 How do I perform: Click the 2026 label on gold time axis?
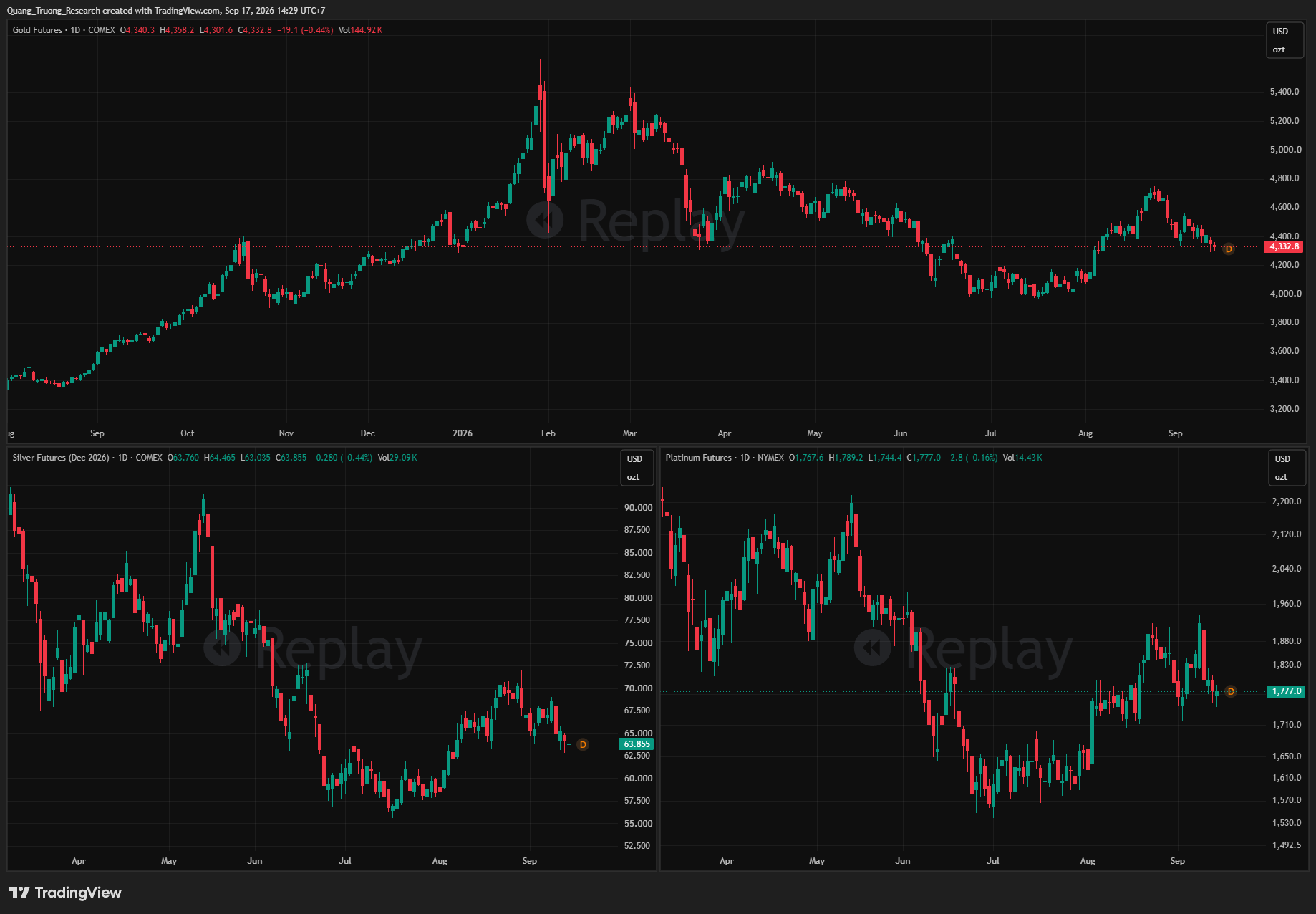tap(463, 433)
